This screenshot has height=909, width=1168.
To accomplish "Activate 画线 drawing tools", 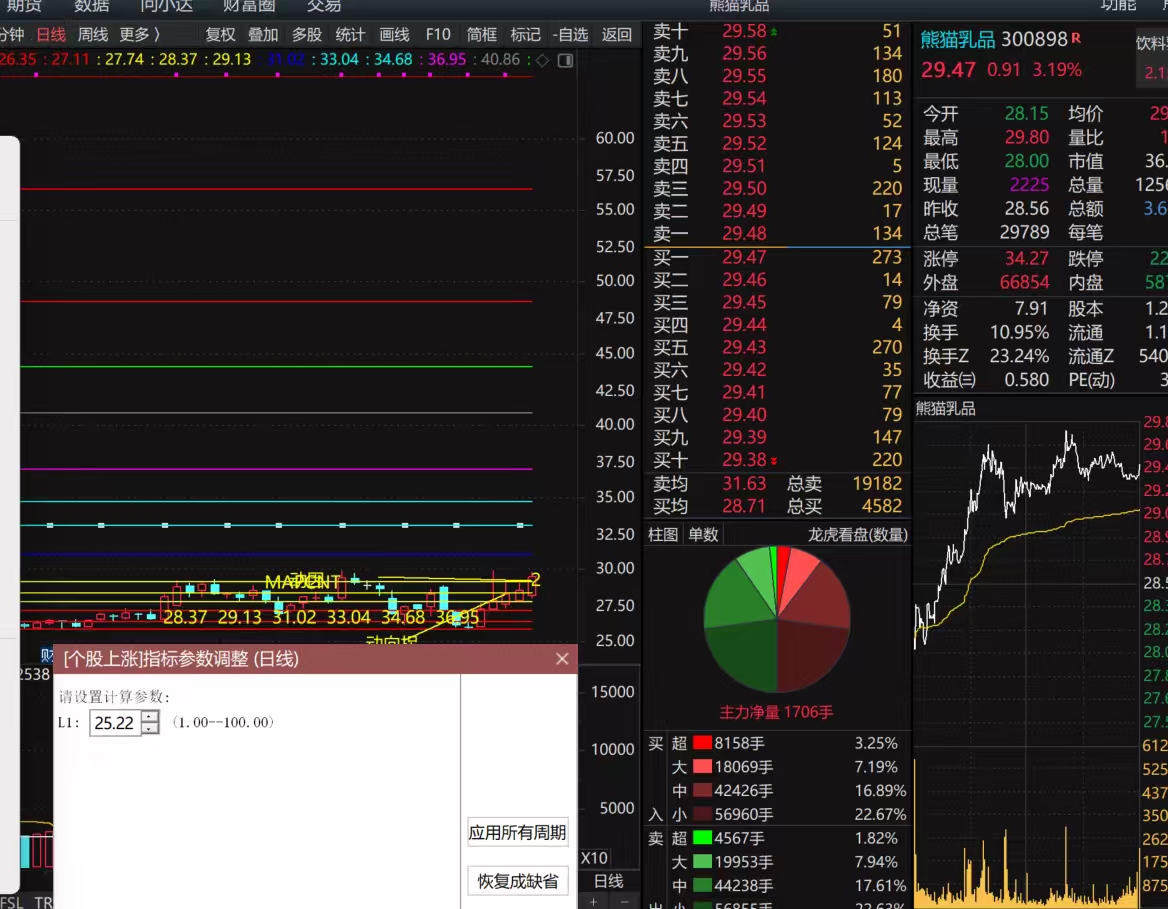I will [x=394, y=34].
